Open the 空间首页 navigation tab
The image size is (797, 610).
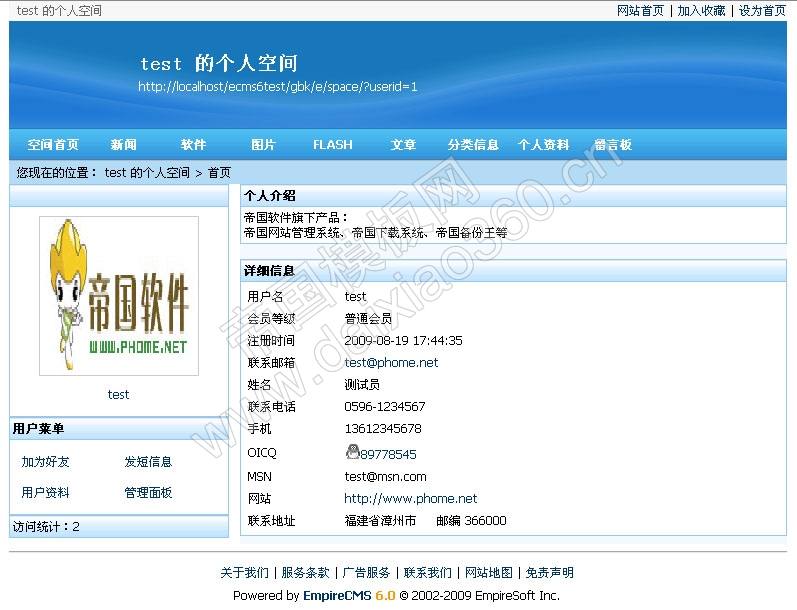click(53, 145)
